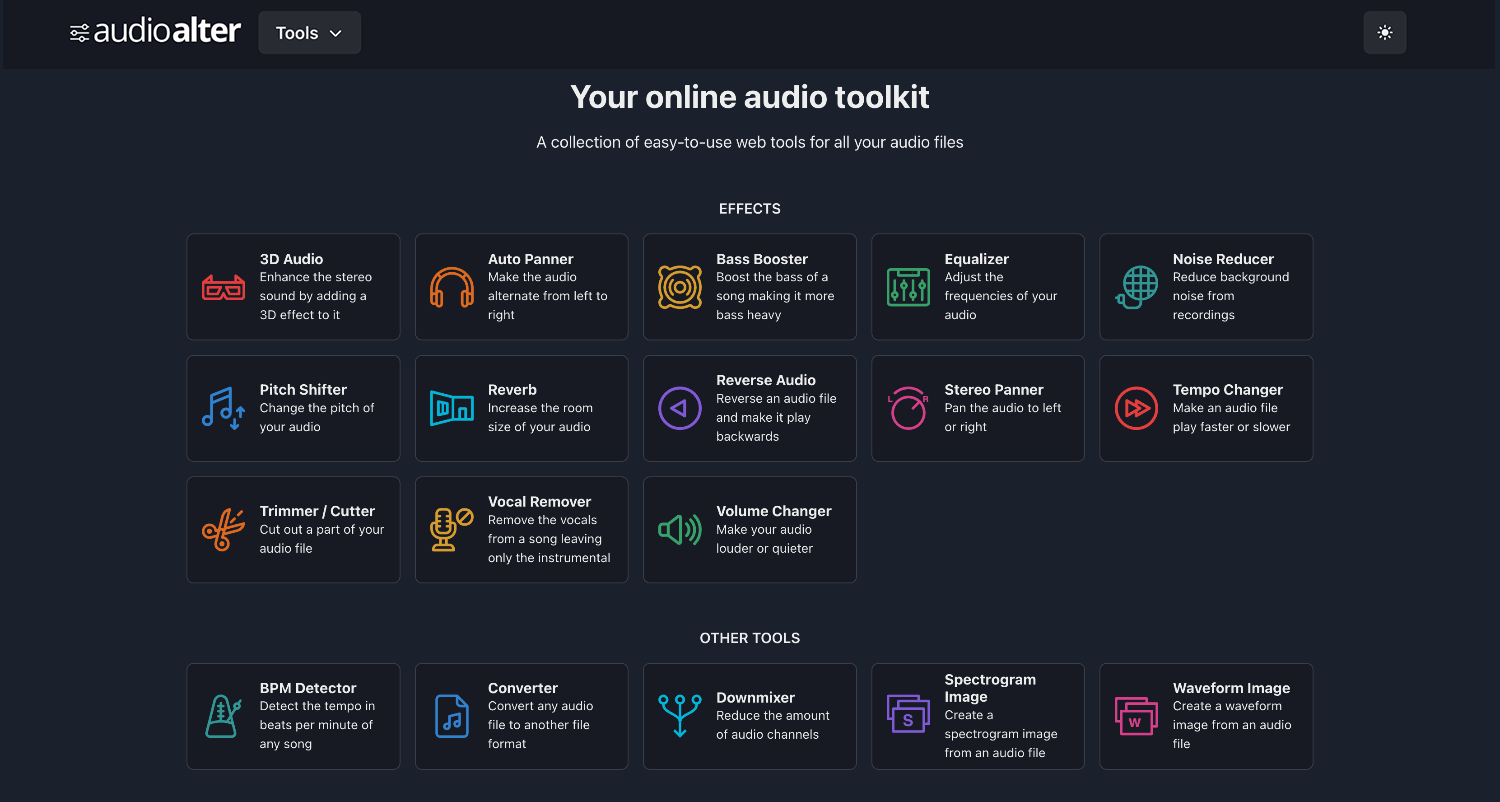Expand the Tools dropdown menu

(309, 33)
